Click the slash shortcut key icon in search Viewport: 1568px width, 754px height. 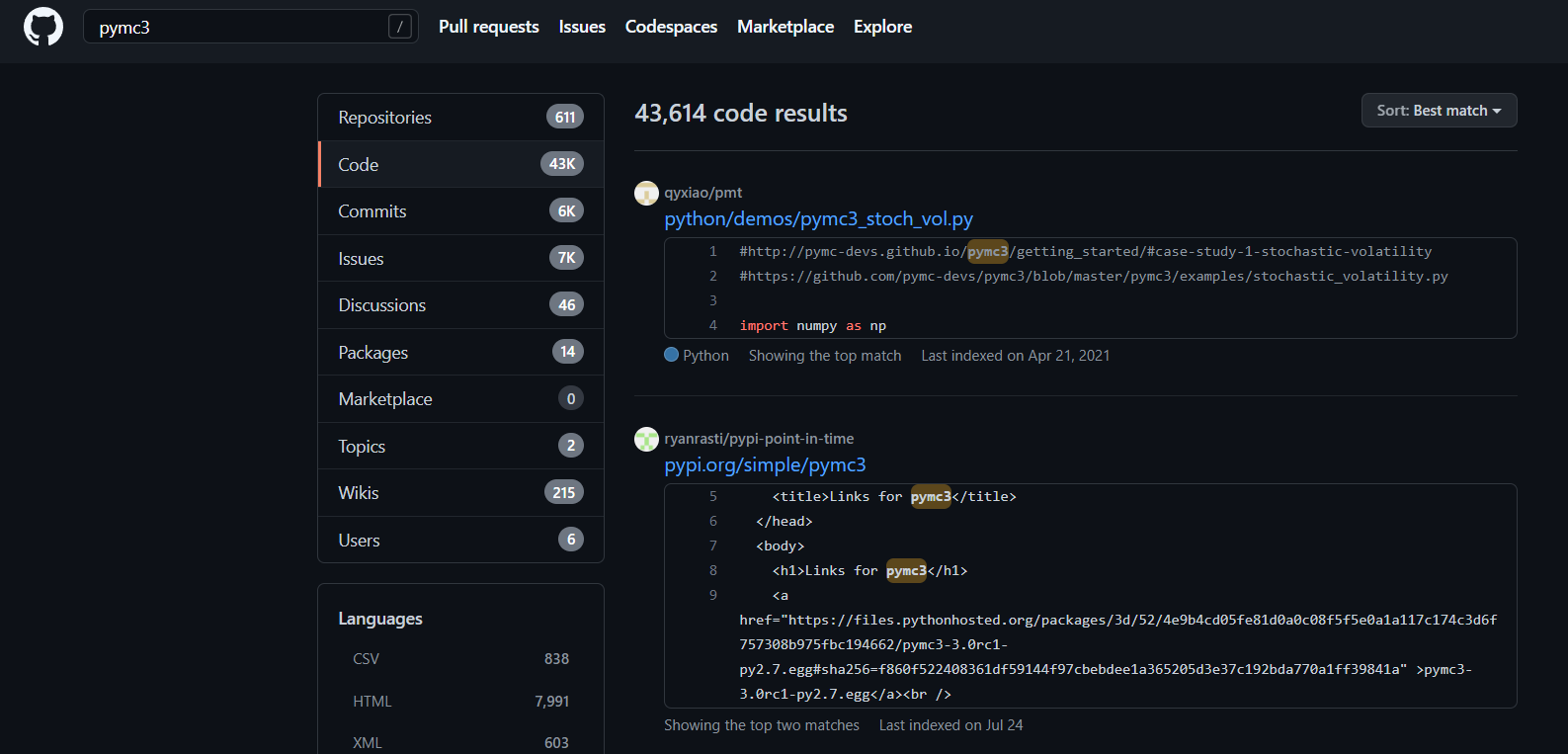tap(399, 27)
